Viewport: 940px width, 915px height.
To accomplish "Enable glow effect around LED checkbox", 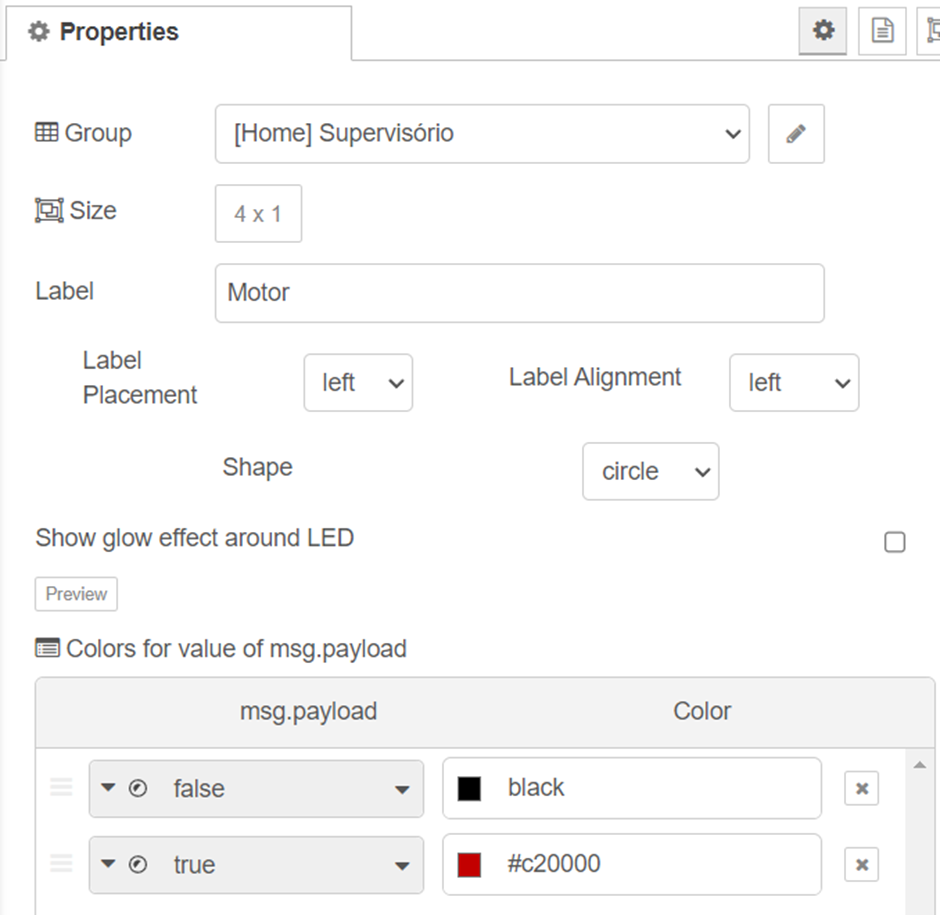I will coord(894,542).
